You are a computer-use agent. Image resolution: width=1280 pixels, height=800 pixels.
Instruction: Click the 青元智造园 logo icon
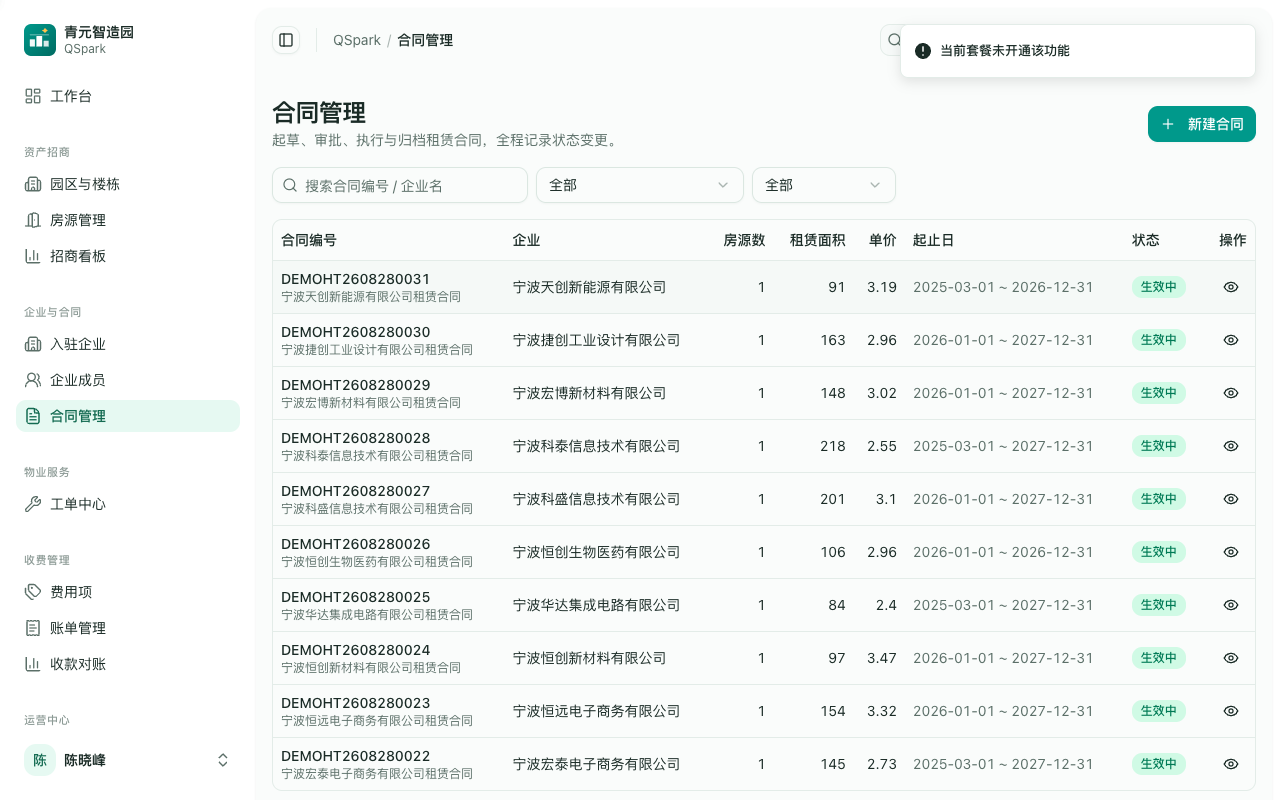(40, 40)
